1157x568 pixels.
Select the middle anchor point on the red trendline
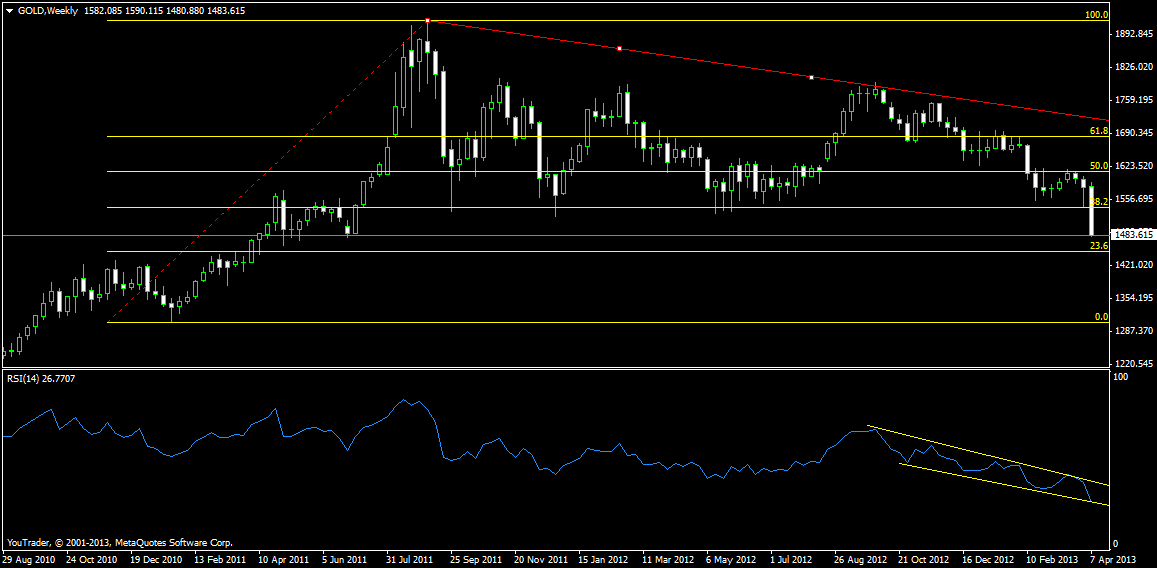coord(619,48)
